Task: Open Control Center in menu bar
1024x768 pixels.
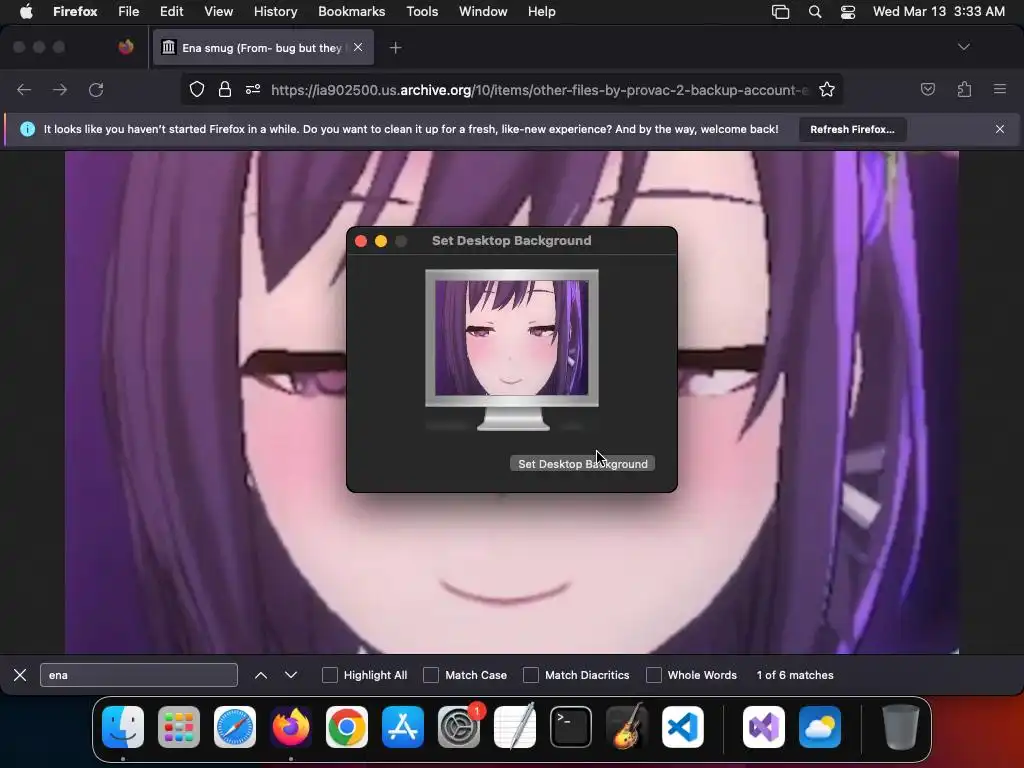Action: click(x=848, y=12)
